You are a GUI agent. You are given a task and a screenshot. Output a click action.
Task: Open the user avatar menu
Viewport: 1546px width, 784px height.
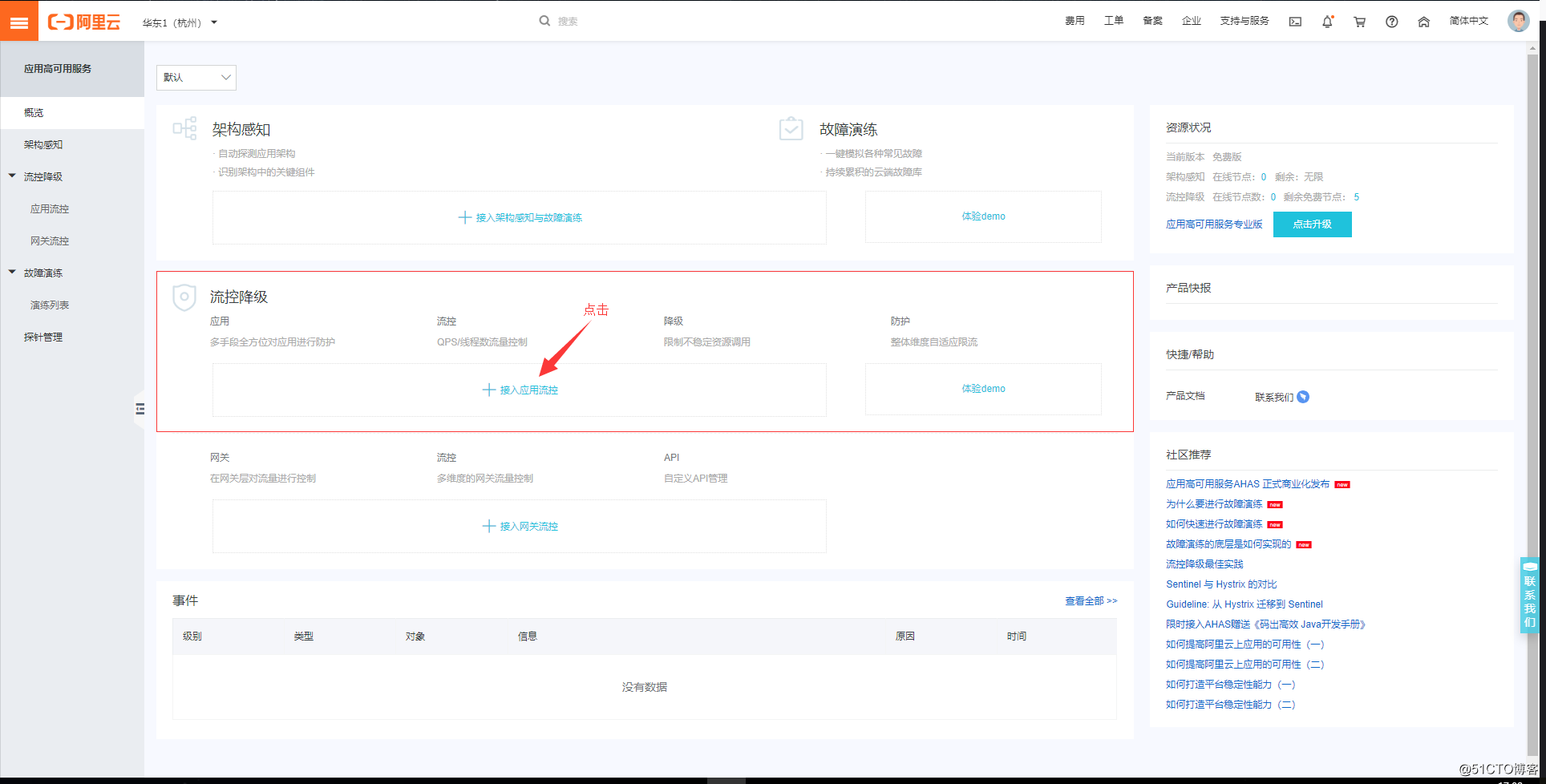point(1518,21)
